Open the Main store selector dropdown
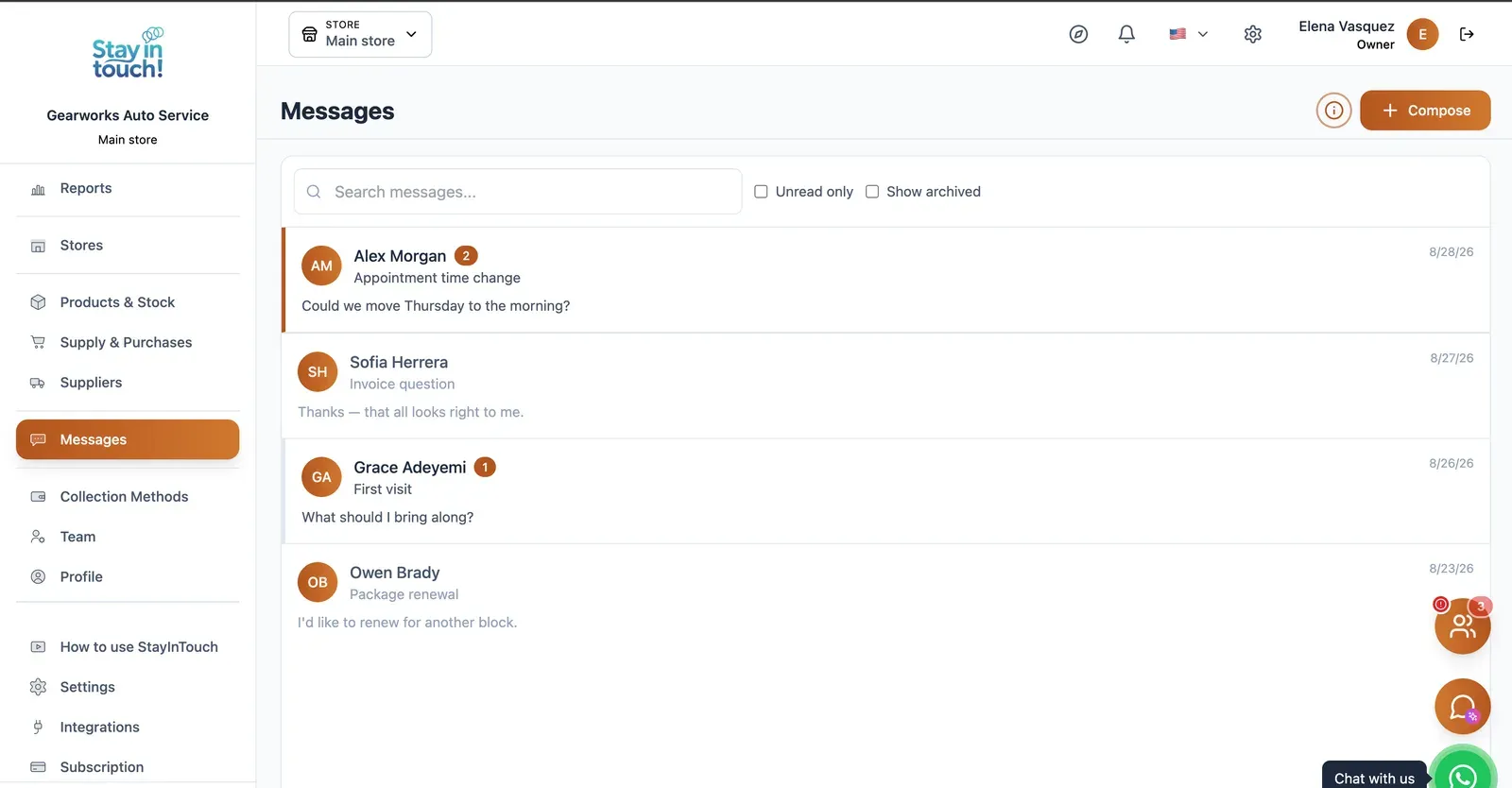Viewport: 1512px width, 788px height. coord(360,34)
